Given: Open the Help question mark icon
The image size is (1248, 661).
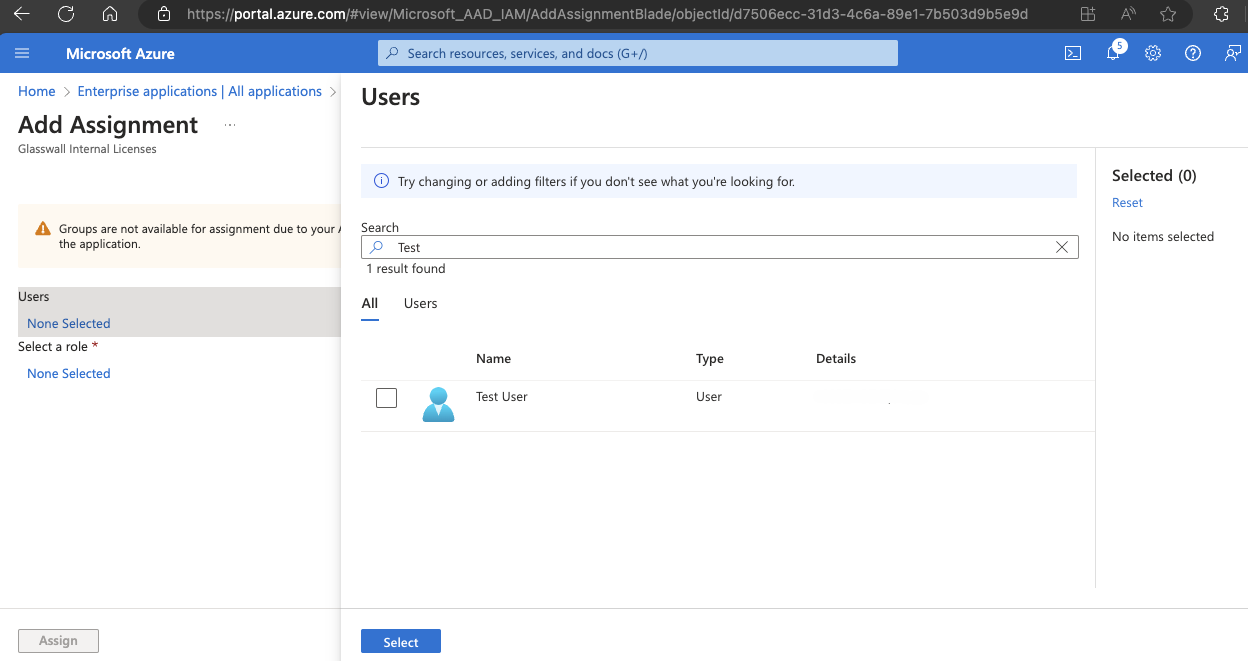Looking at the screenshot, I should coord(1193,54).
